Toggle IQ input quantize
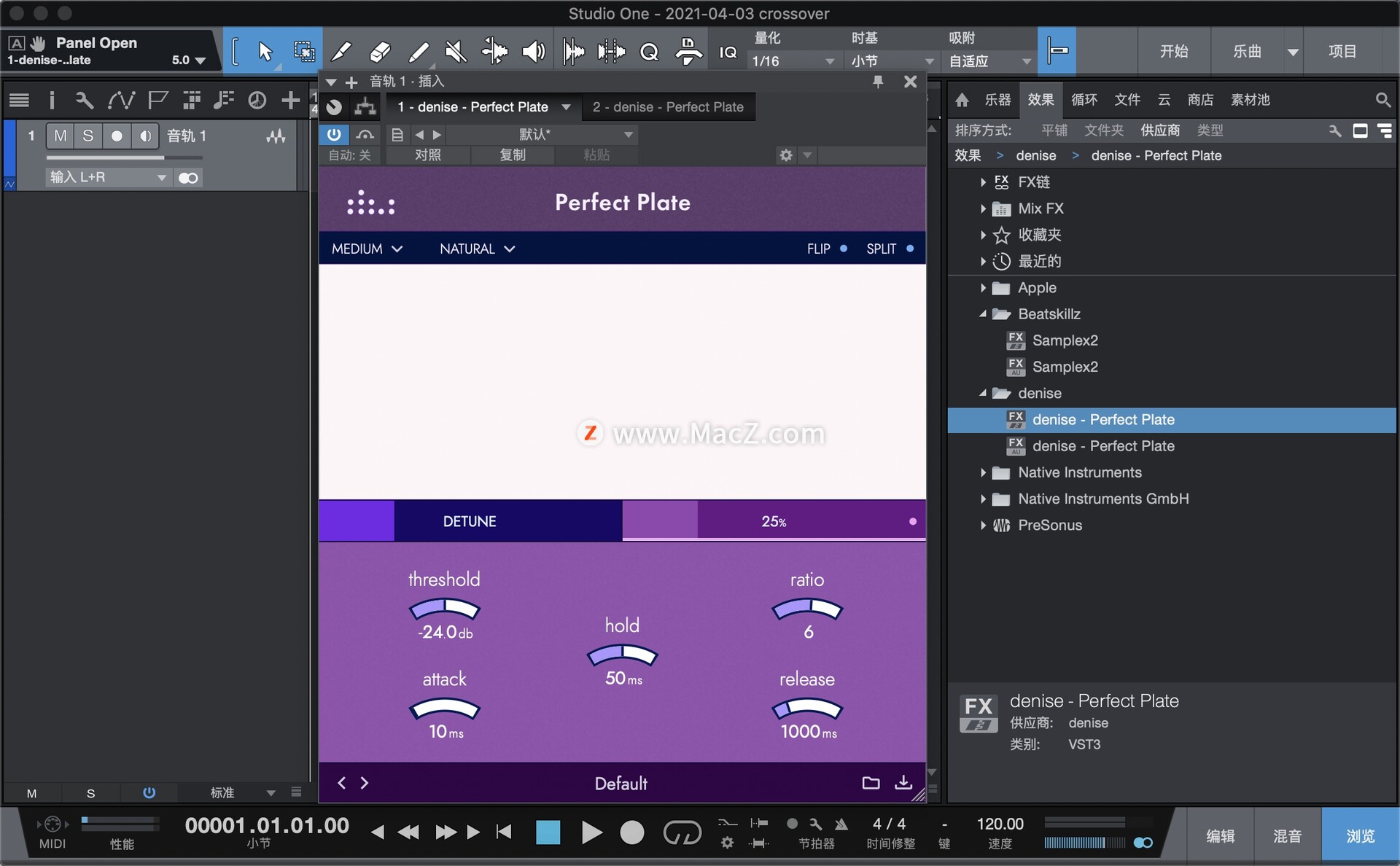The width and height of the screenshot is (1400, 866). (x=728, y=52)
